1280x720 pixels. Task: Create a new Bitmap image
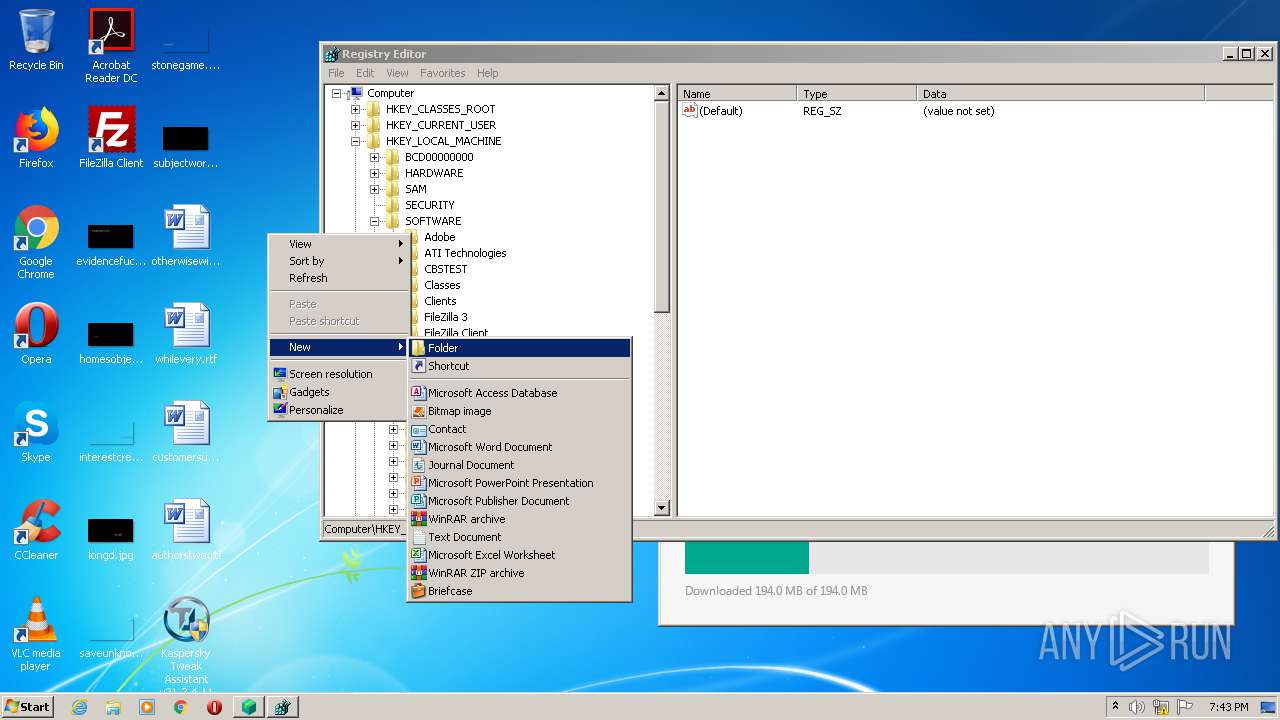[519, 411]
